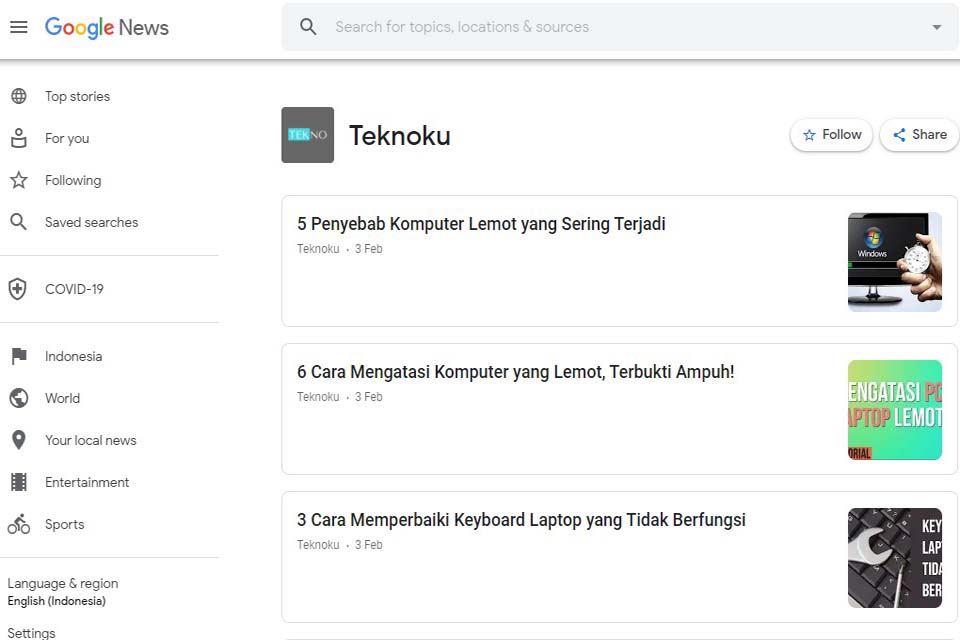Screen dimensions: 960x640
Task: Open Saved searches in the sidebar
Action: [91, 222]
